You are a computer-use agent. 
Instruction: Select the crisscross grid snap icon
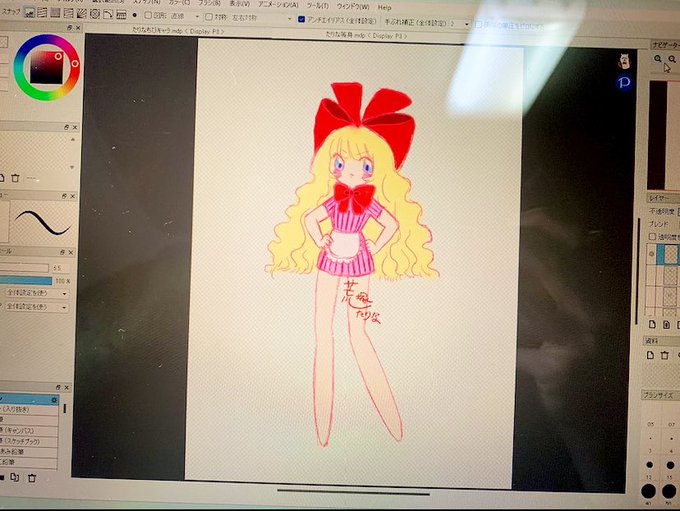(55, 13)
